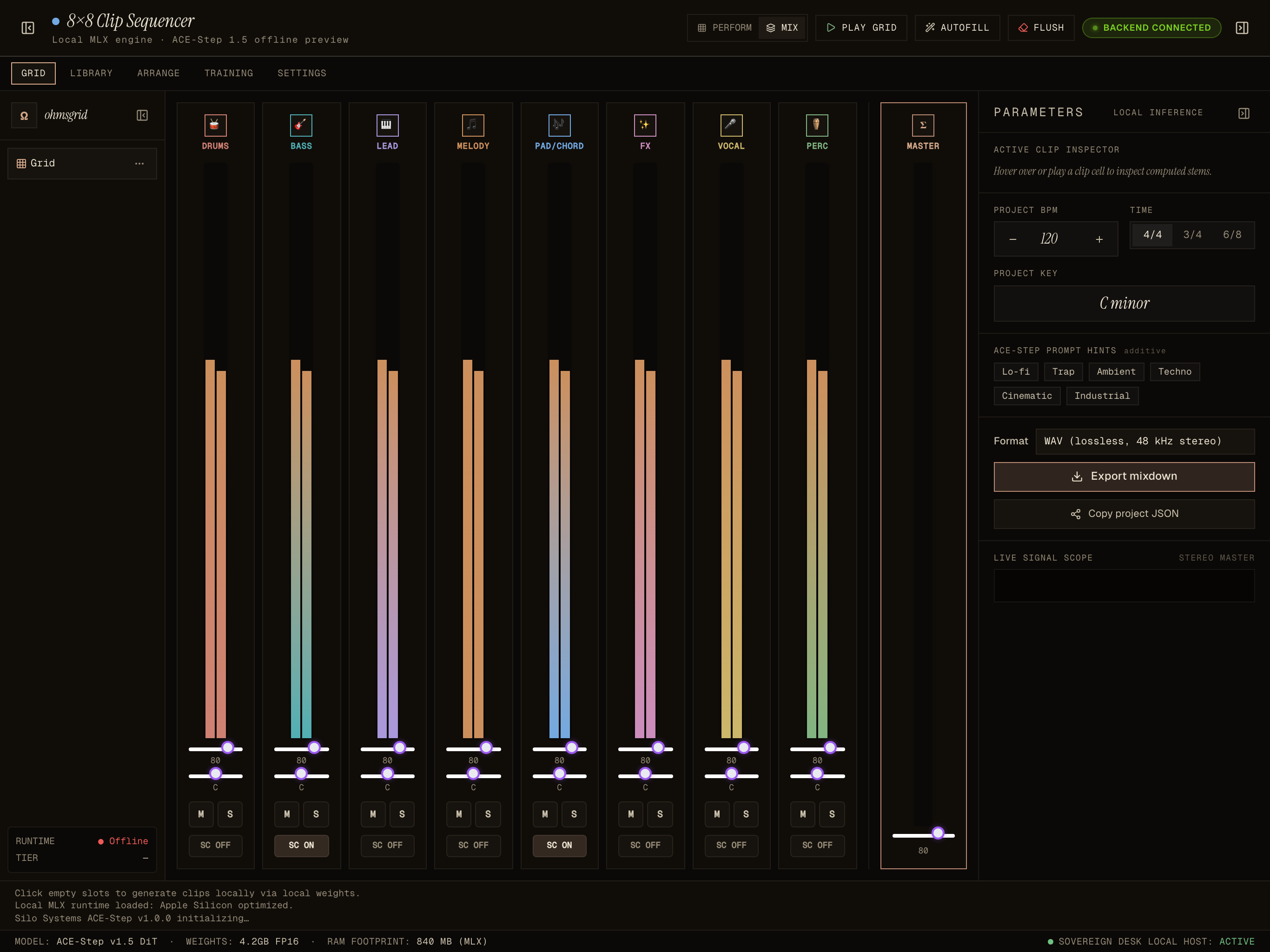Collapse the Parameters panel

[1244, 113]
